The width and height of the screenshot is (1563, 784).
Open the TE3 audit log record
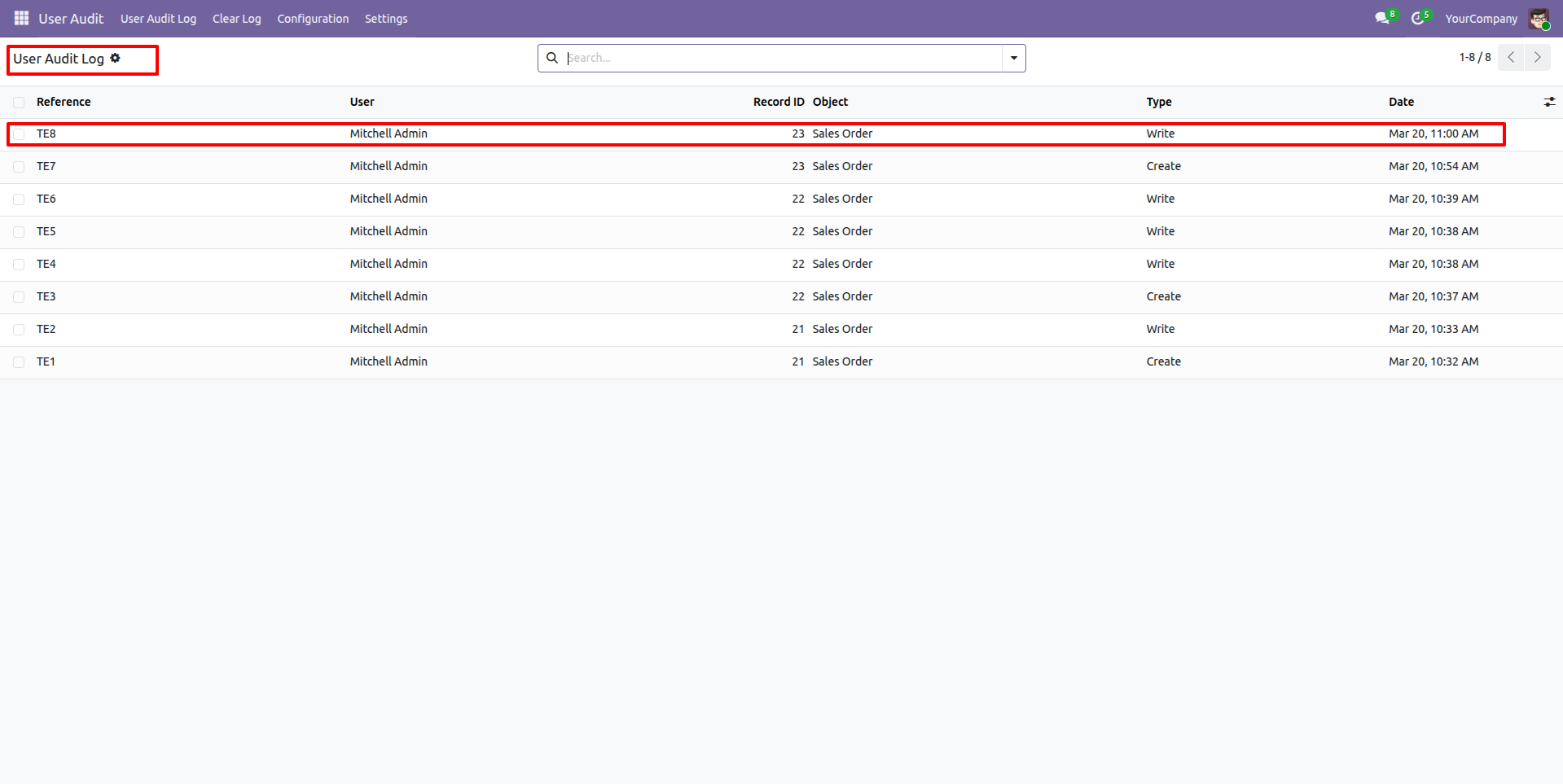46,296
